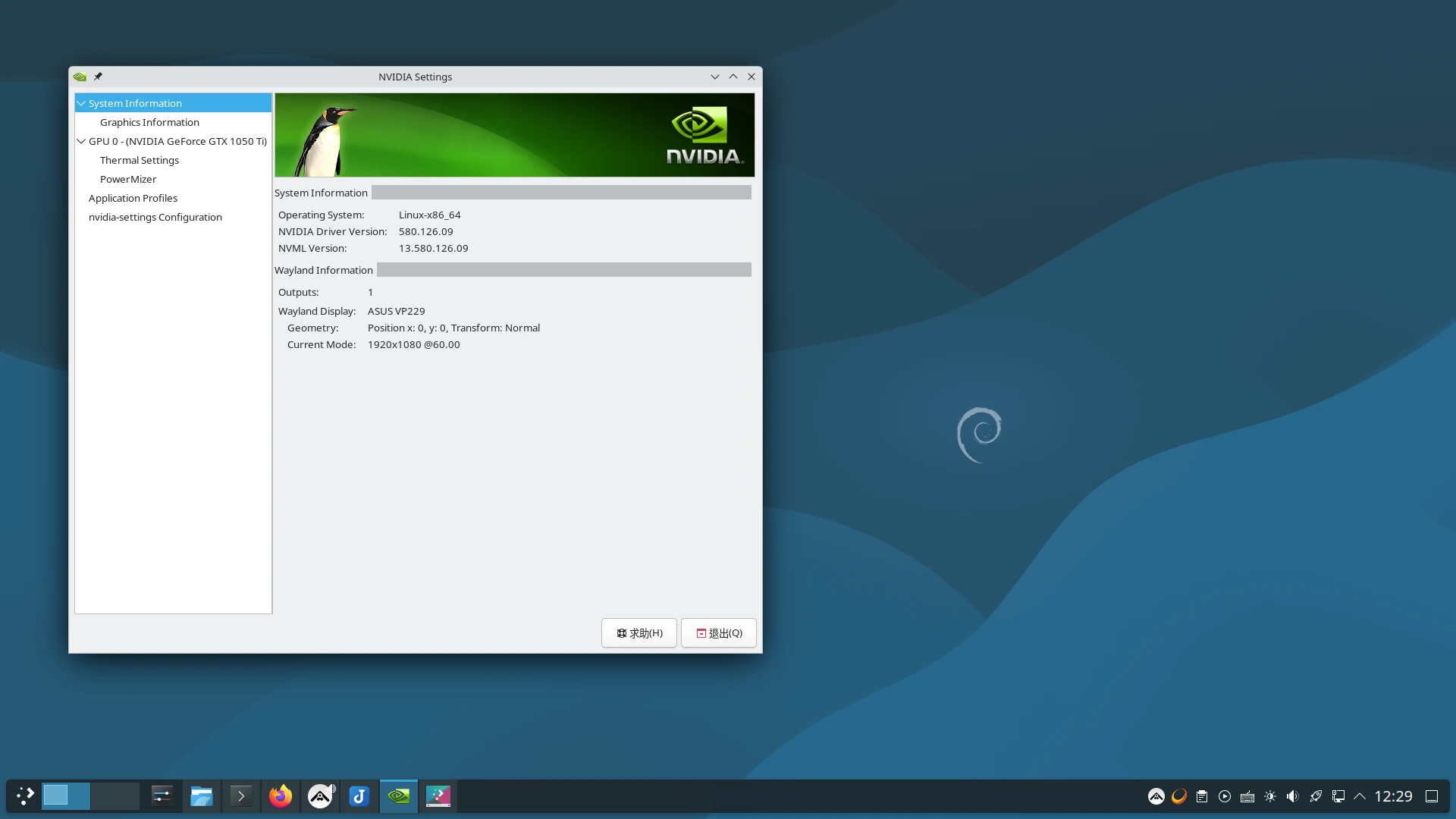This screenshot has width=1456, height=819.
Task: Select Thermal Settings in the sidebar
Action: 140,160
